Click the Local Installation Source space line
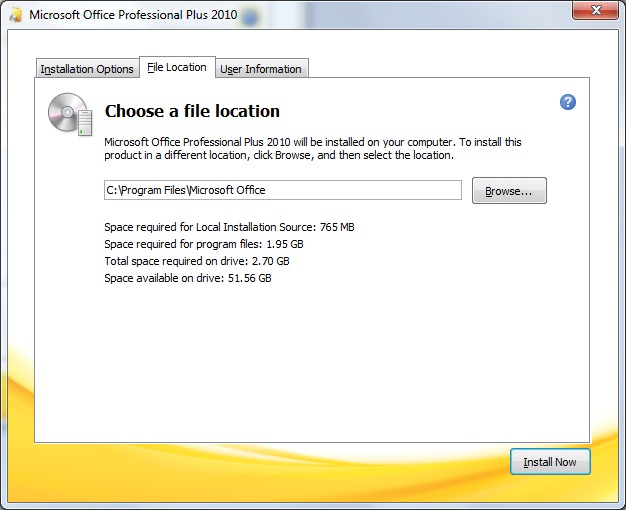This screenshot has width=626, height=510. (x=229, y=227)
